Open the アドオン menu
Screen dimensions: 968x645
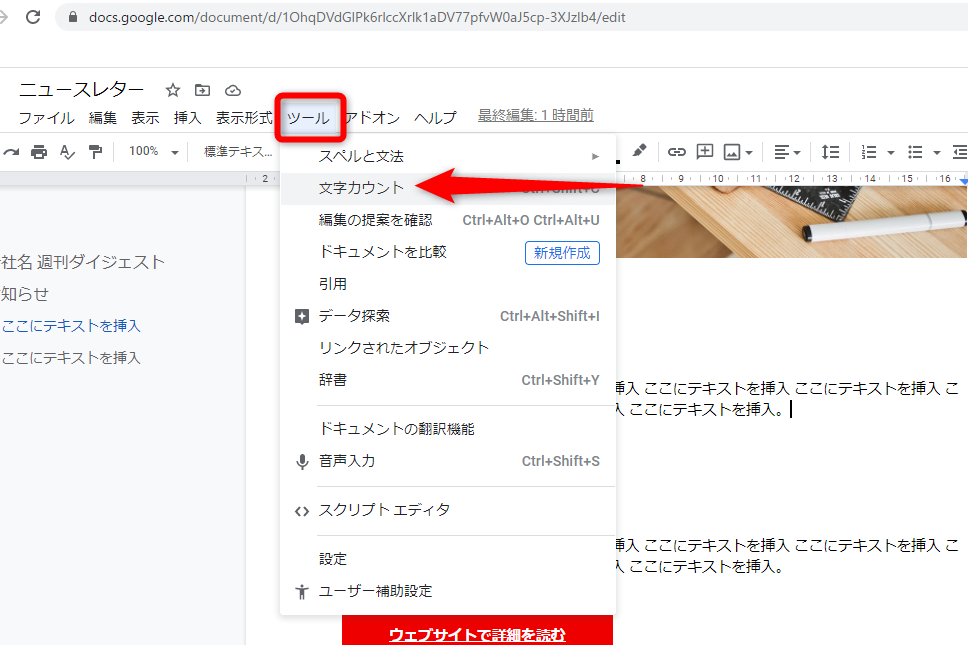click(x=372, y=117)
